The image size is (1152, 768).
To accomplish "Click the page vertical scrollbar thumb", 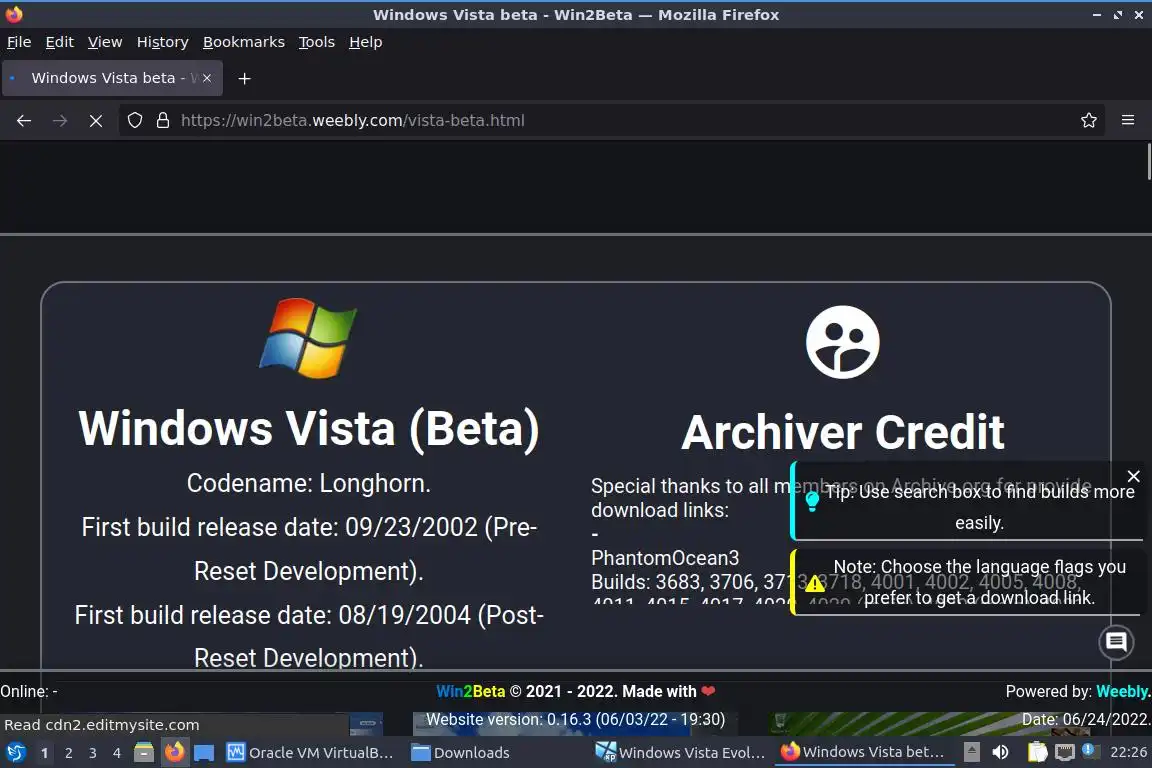I will point(1149,162).
